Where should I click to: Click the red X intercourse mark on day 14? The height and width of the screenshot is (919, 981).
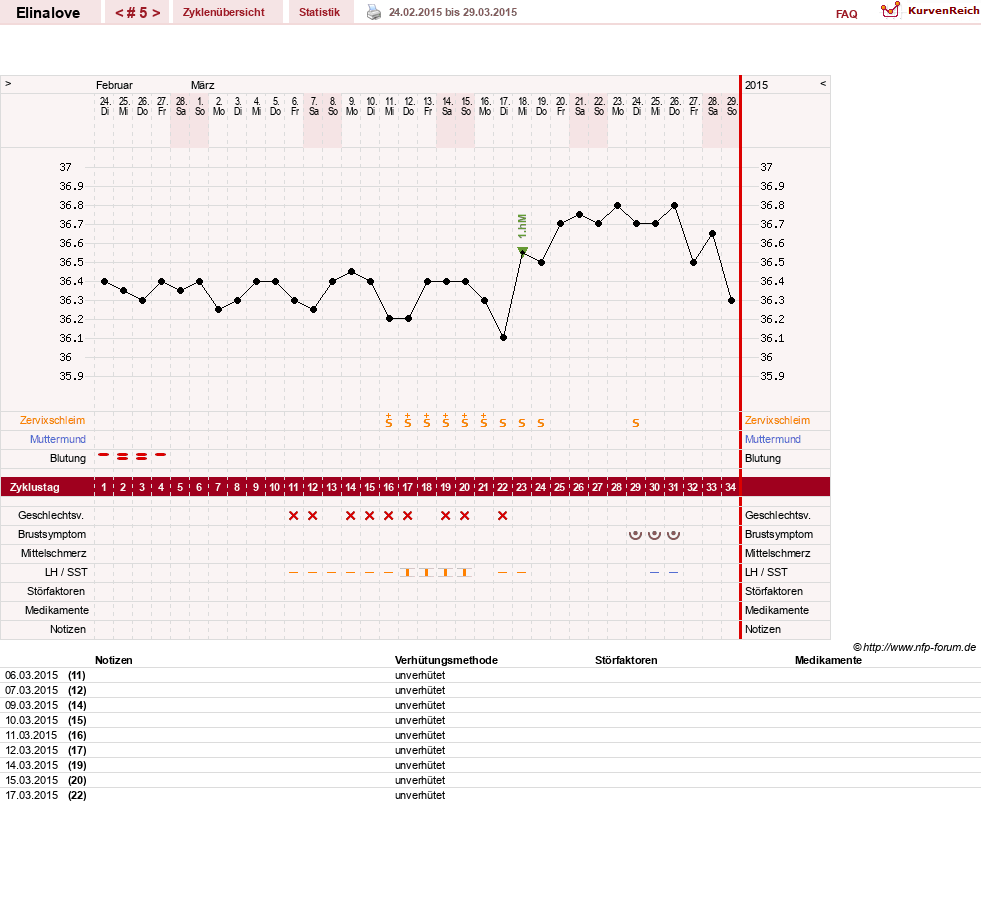click(x=350, y=515)
